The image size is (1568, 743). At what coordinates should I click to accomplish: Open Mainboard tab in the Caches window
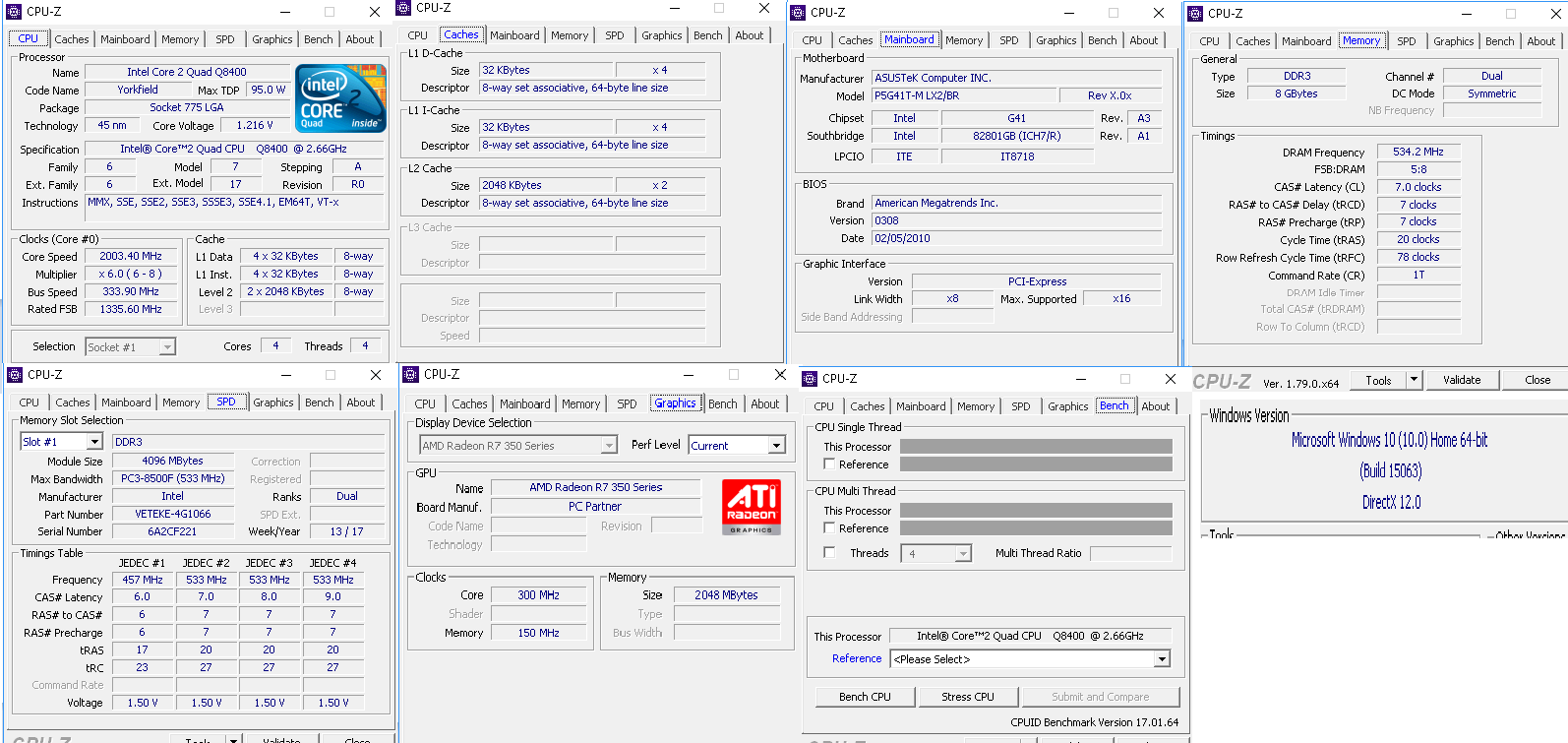tap(515, 35)
